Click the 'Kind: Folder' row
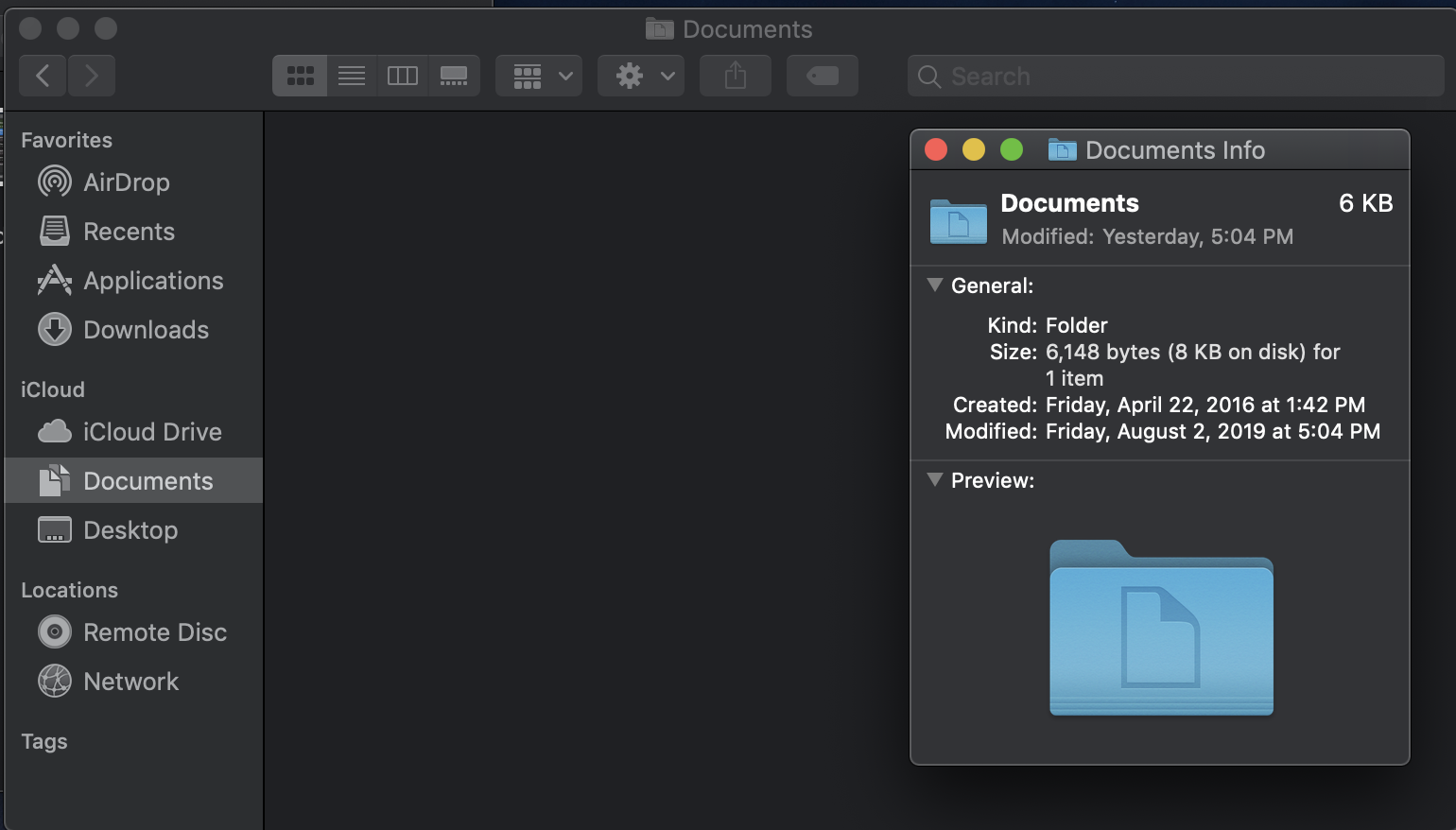The width and height of the screenshot is (1456, 830). point(1048,325)
